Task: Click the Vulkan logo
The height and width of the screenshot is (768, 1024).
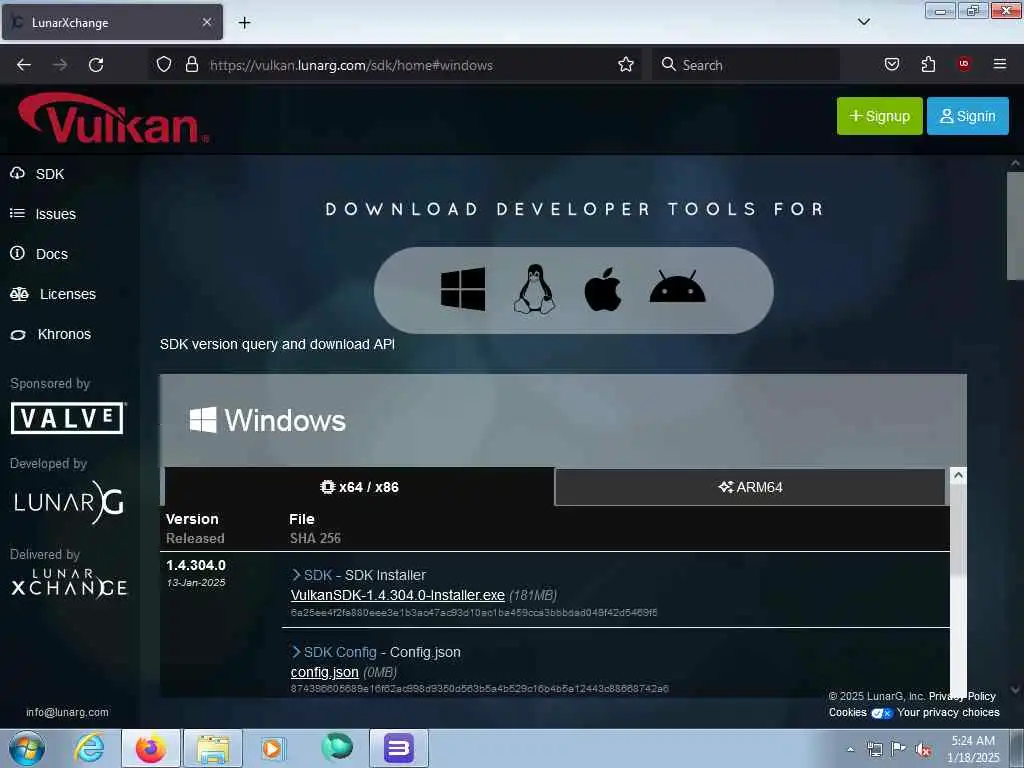Action: 114,118
